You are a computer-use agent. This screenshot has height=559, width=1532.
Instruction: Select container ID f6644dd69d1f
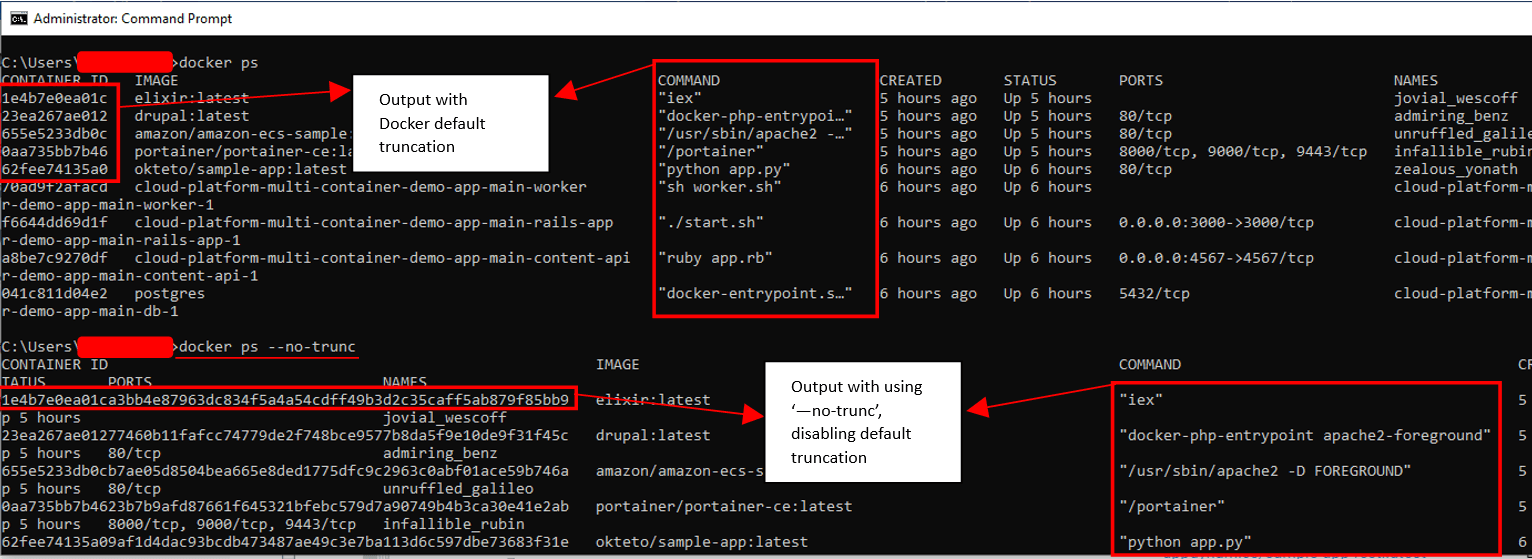pyautogui.click(x=55, y=223)
